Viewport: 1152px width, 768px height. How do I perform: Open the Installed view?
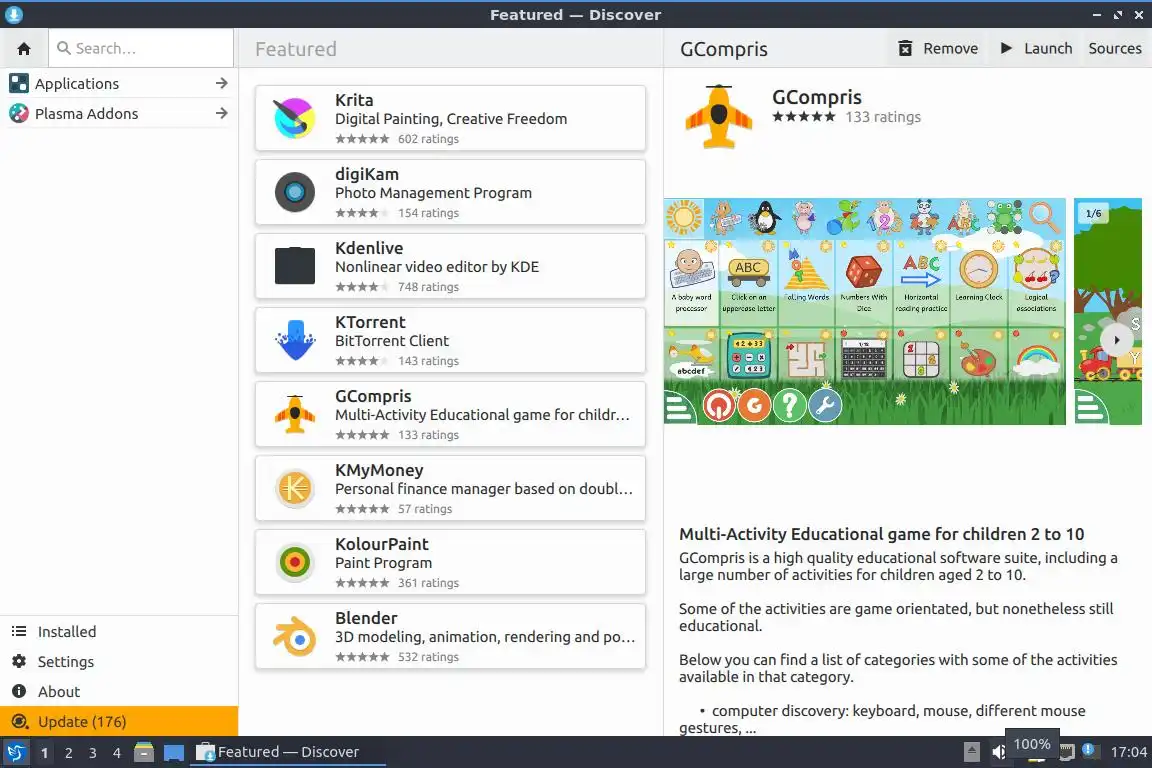point(118,632)
